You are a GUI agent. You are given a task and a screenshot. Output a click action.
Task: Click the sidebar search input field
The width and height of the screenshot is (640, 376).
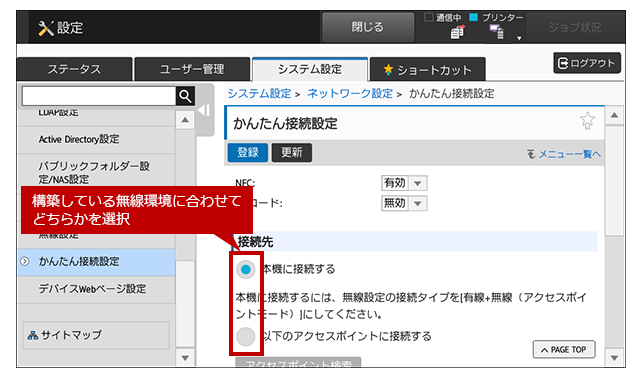[x=99, y=96]
